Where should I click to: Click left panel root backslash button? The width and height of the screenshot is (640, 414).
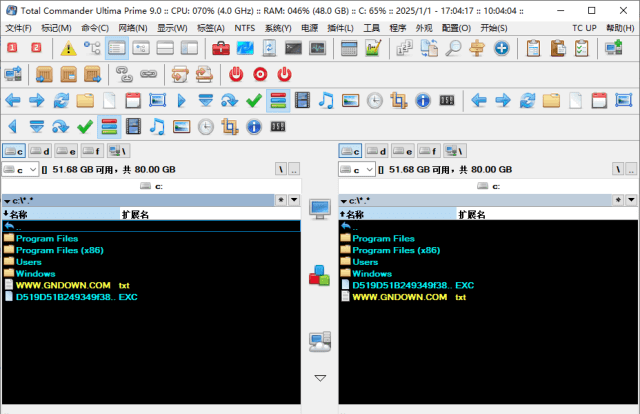(281, 169)
